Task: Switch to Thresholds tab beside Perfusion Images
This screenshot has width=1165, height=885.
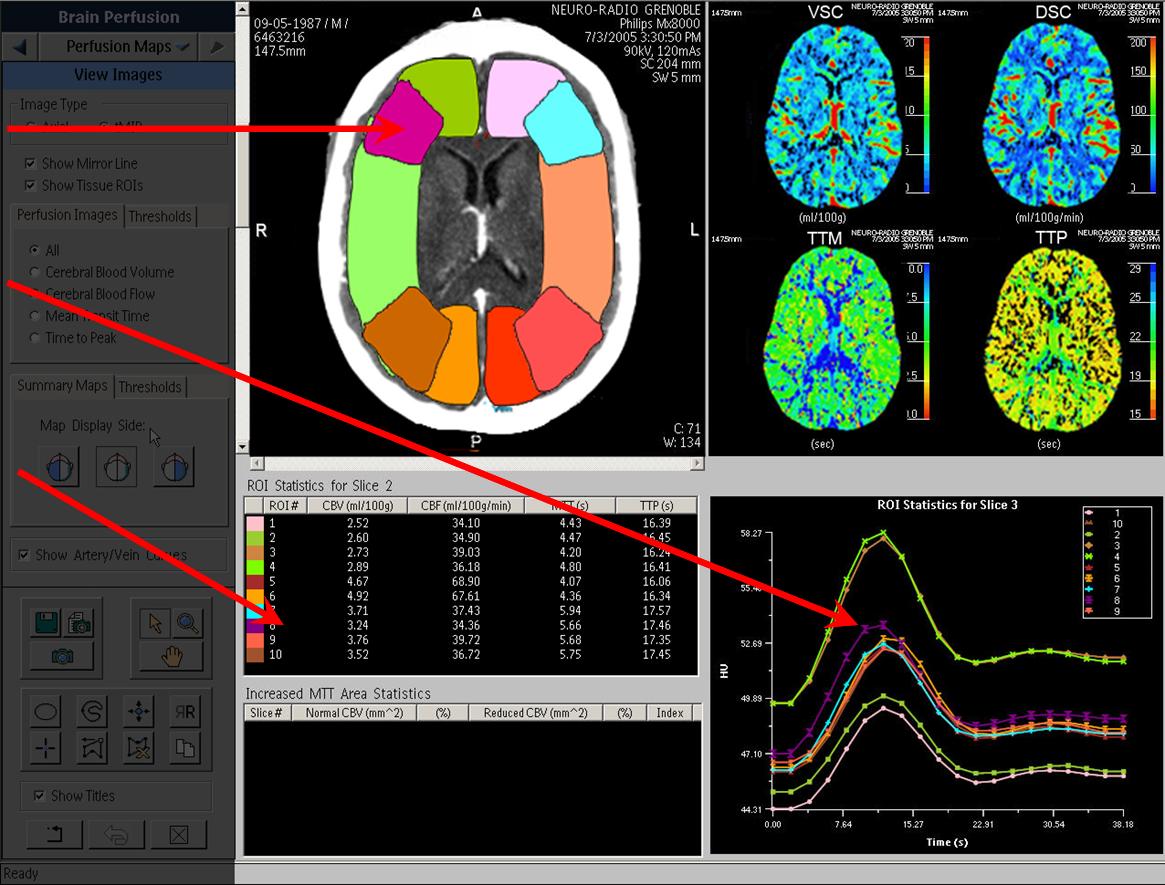Action: pos(160,216)
